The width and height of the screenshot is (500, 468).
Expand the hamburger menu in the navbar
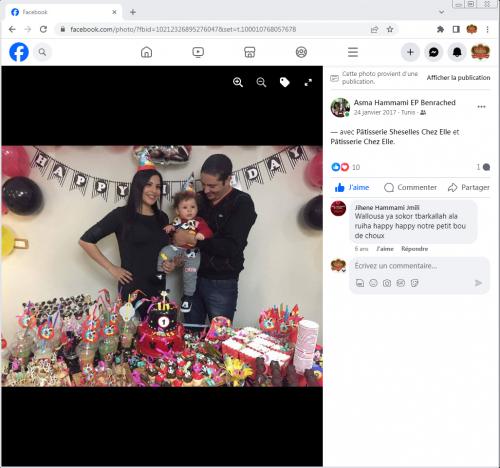353,52
